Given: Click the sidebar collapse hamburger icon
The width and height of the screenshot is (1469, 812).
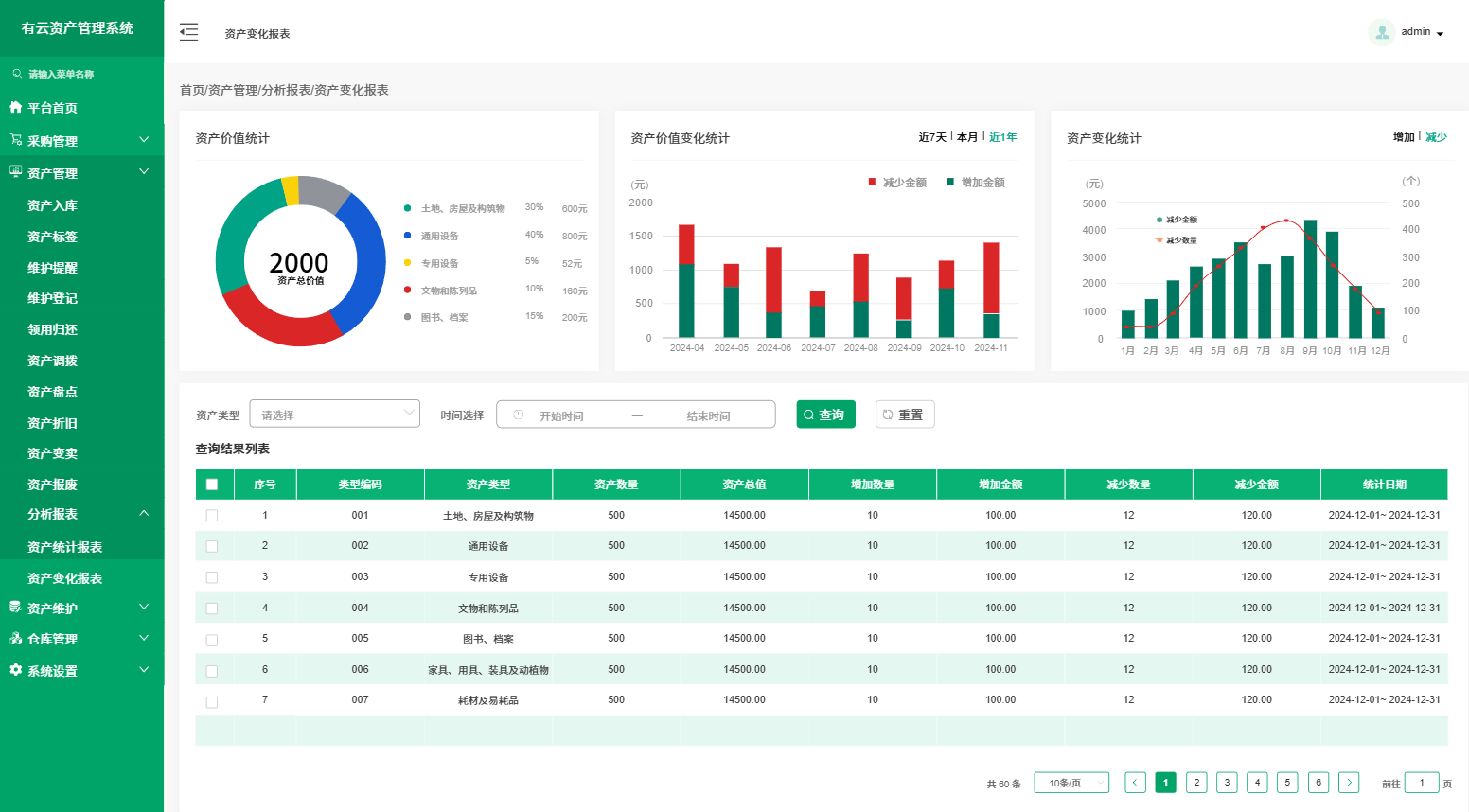Looking at the screenshot, I should [189, 32].
